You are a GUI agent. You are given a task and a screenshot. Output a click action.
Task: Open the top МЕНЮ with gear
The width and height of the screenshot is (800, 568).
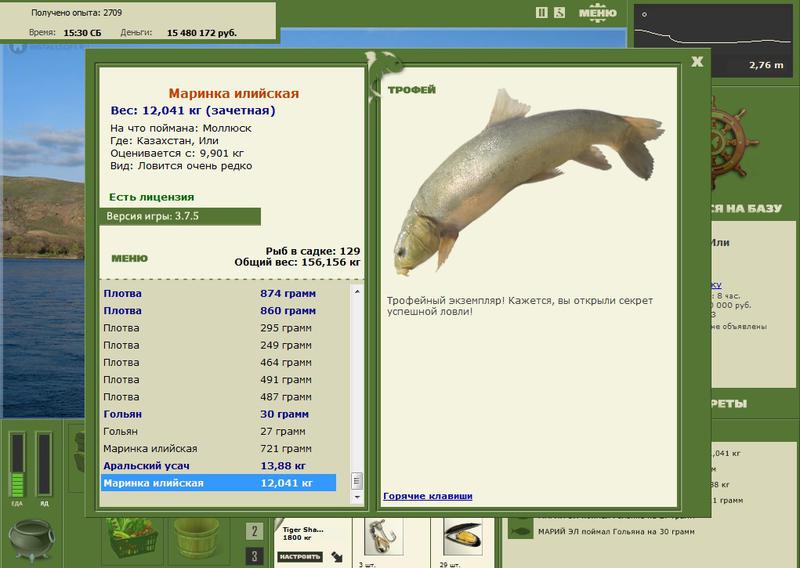pos(597,13)
